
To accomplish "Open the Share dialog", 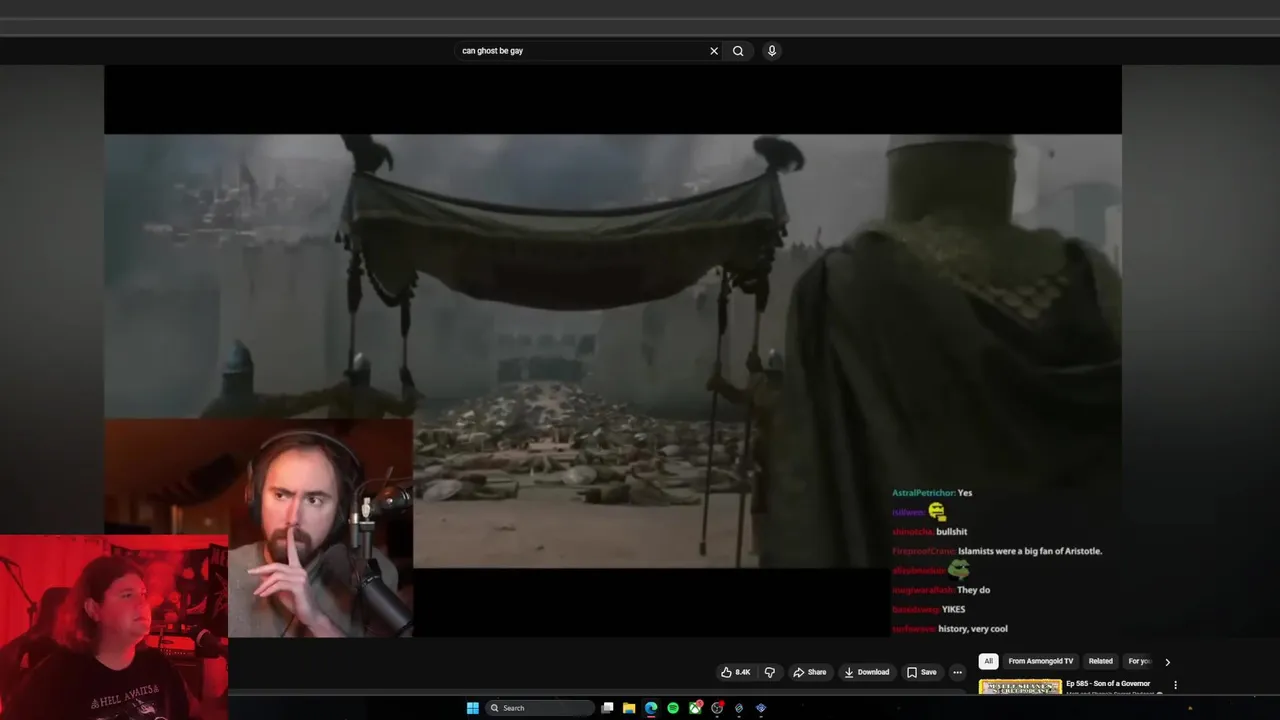I will pyautogui.click(x=810, y=672).
